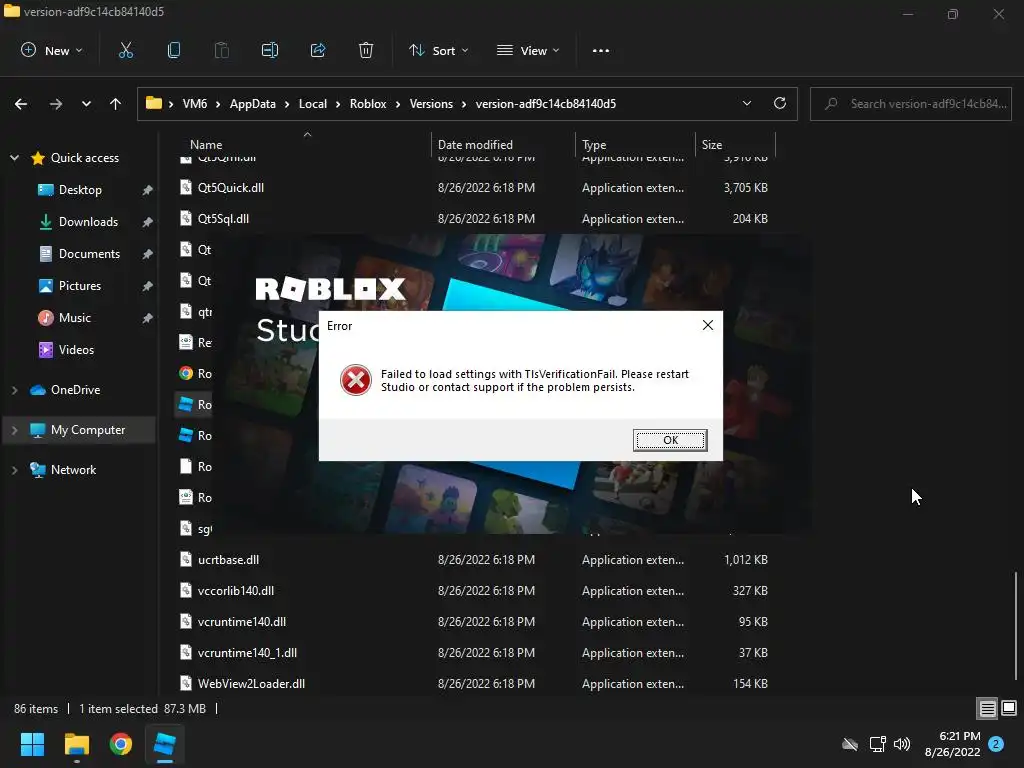The image size is (1024, 768).
Task: Open Desktop in Quick access
Action: click(80, 190)
